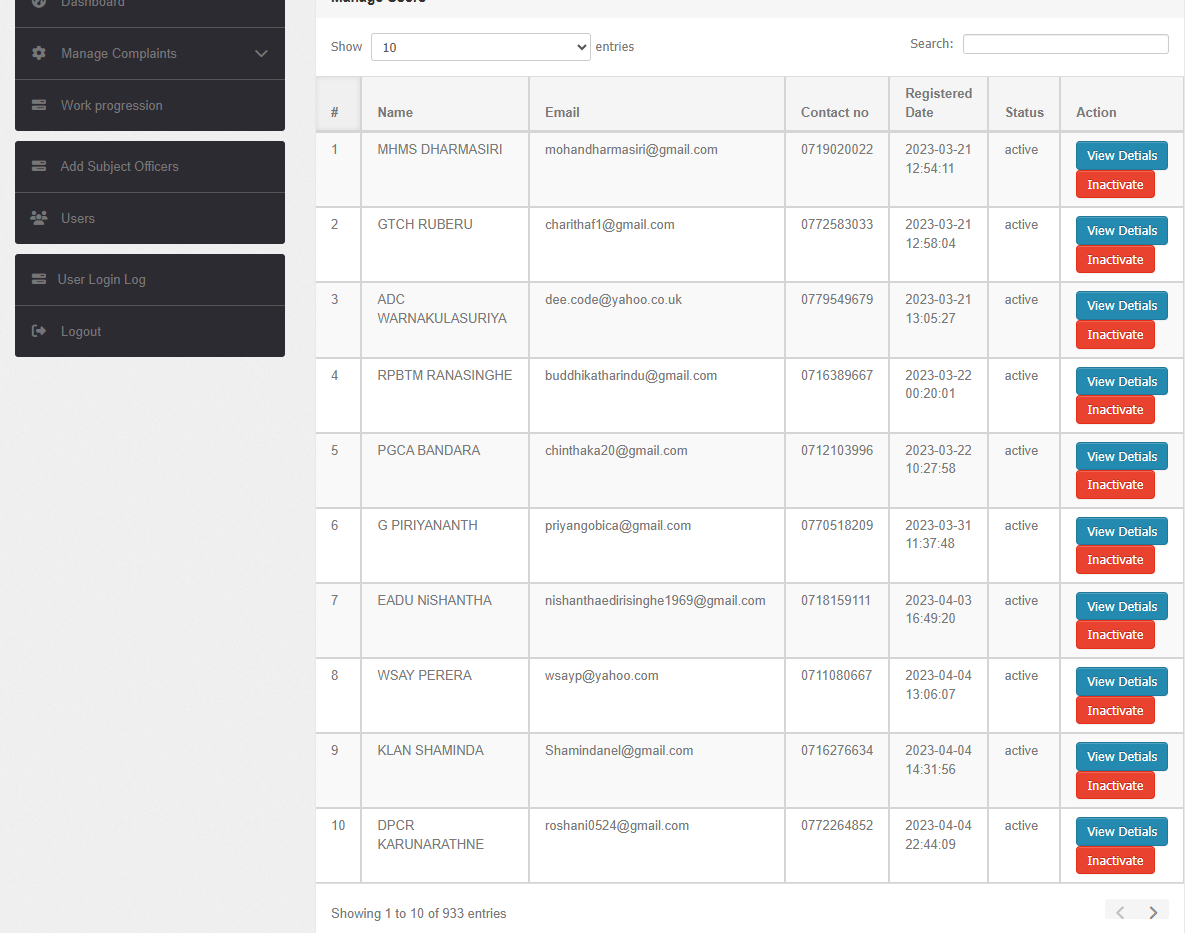The width and height of the screenshot is (1185, 933).
Task: Select Logout from sidebar
Action: pos(150,331)
